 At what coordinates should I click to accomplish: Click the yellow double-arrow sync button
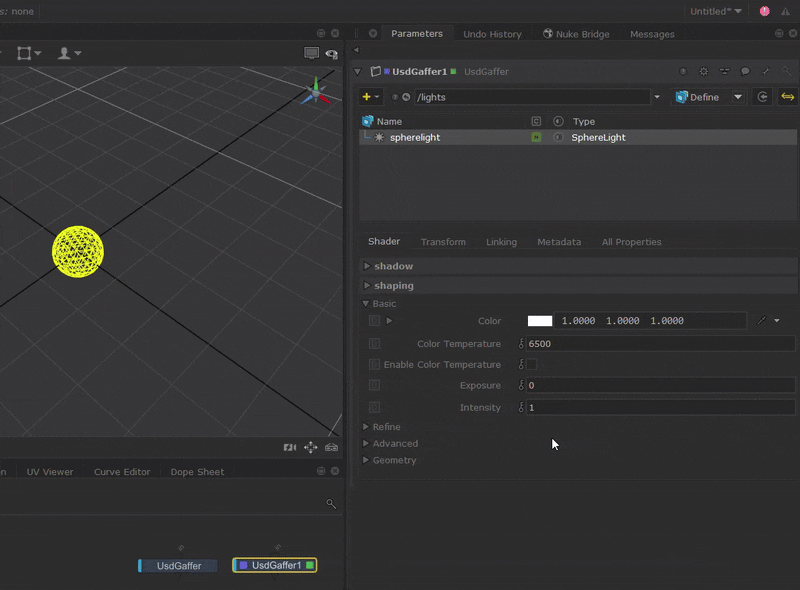point(788,97)
